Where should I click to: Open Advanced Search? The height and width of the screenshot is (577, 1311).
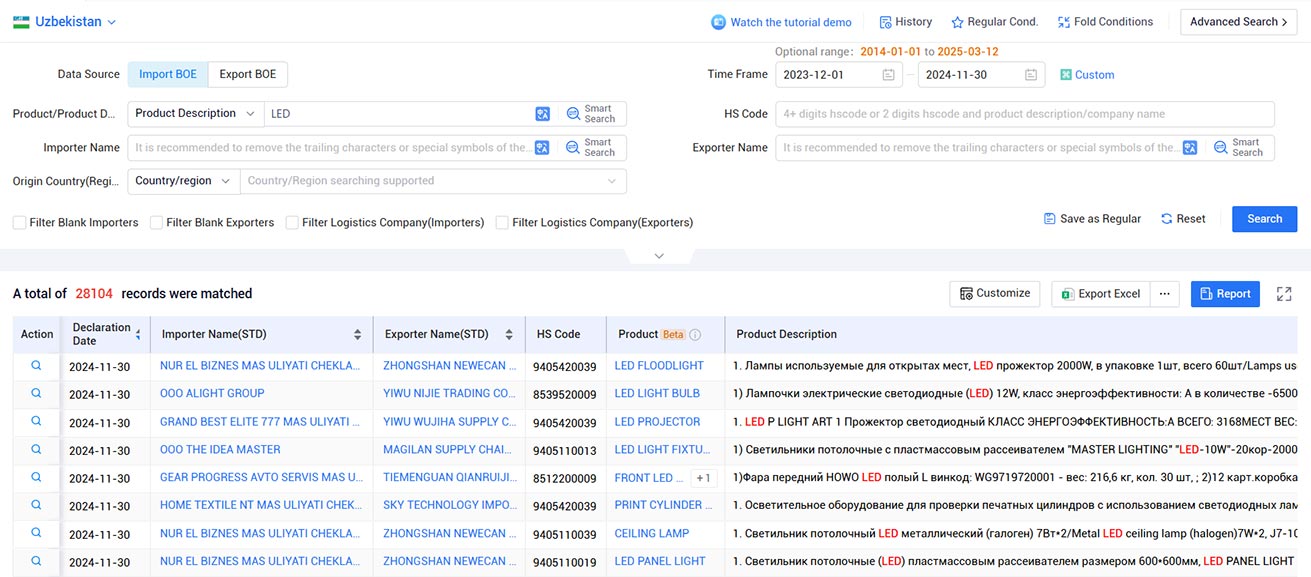point(1238,22)
